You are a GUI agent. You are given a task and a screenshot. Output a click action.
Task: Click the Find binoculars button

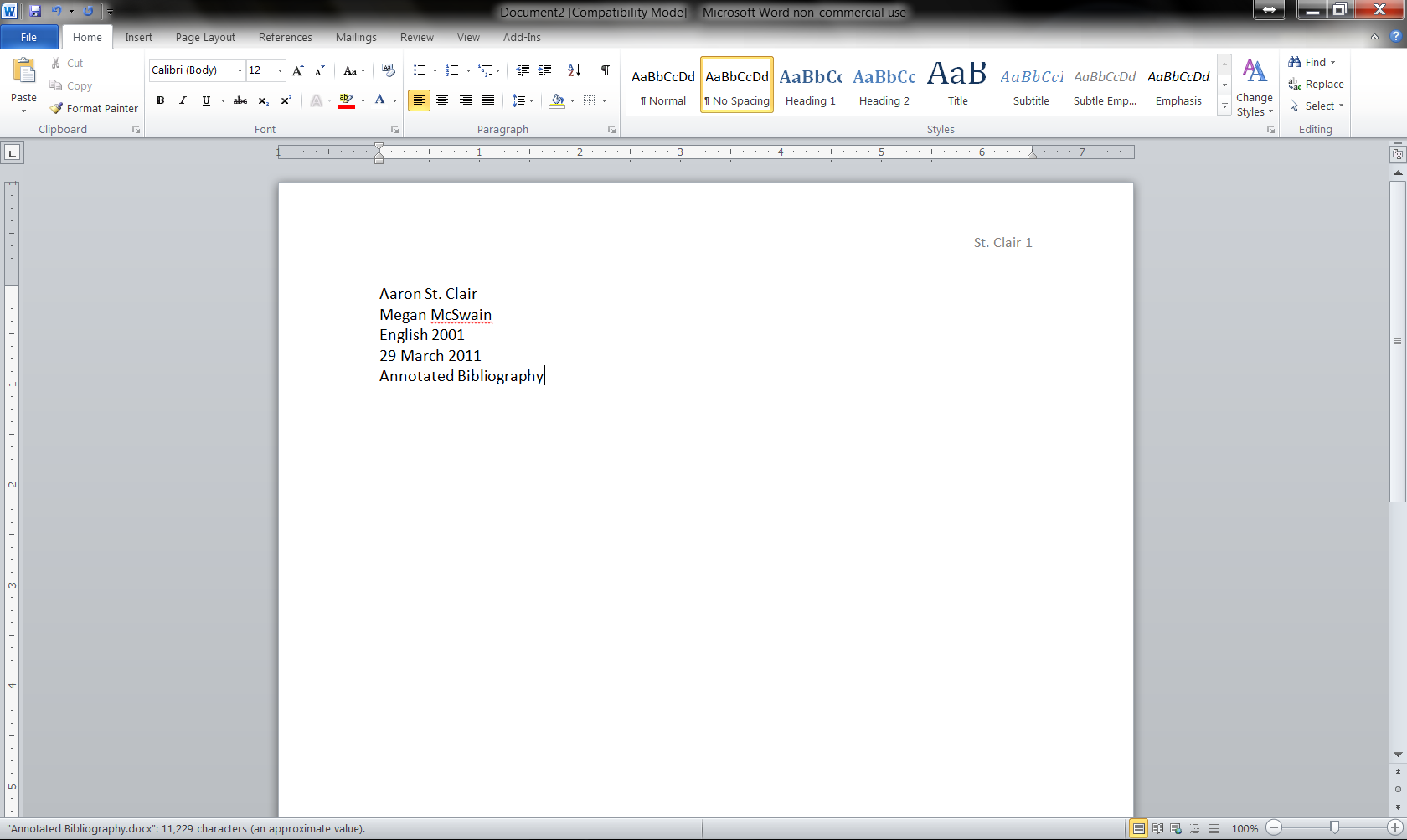tap(1311, 62)
